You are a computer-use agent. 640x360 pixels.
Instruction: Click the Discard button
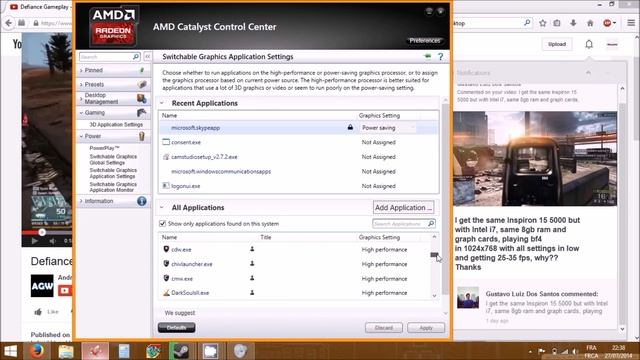[384, 327]
